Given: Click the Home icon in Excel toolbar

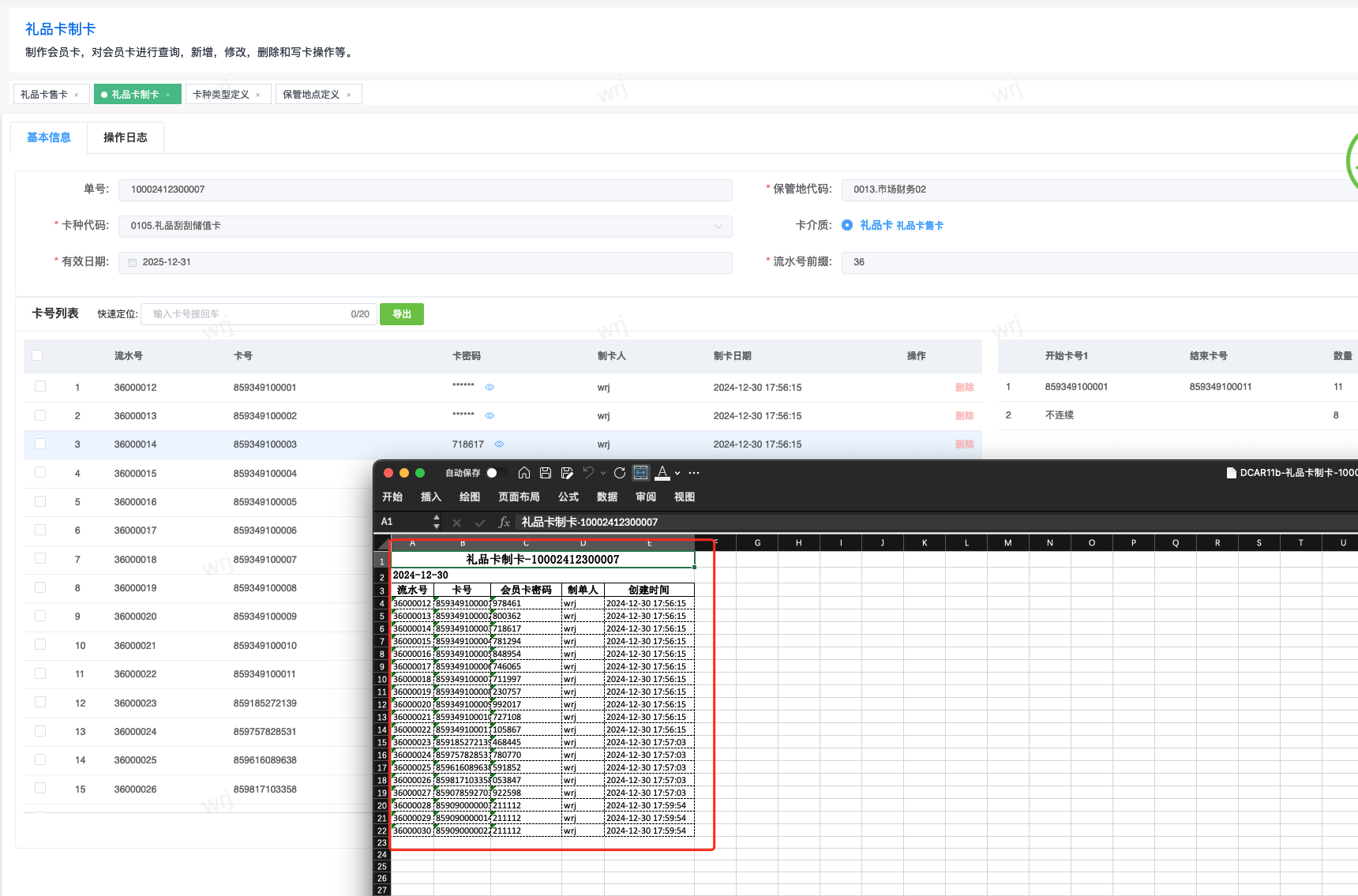Looking at the screenshot, I should coord(523,473).
